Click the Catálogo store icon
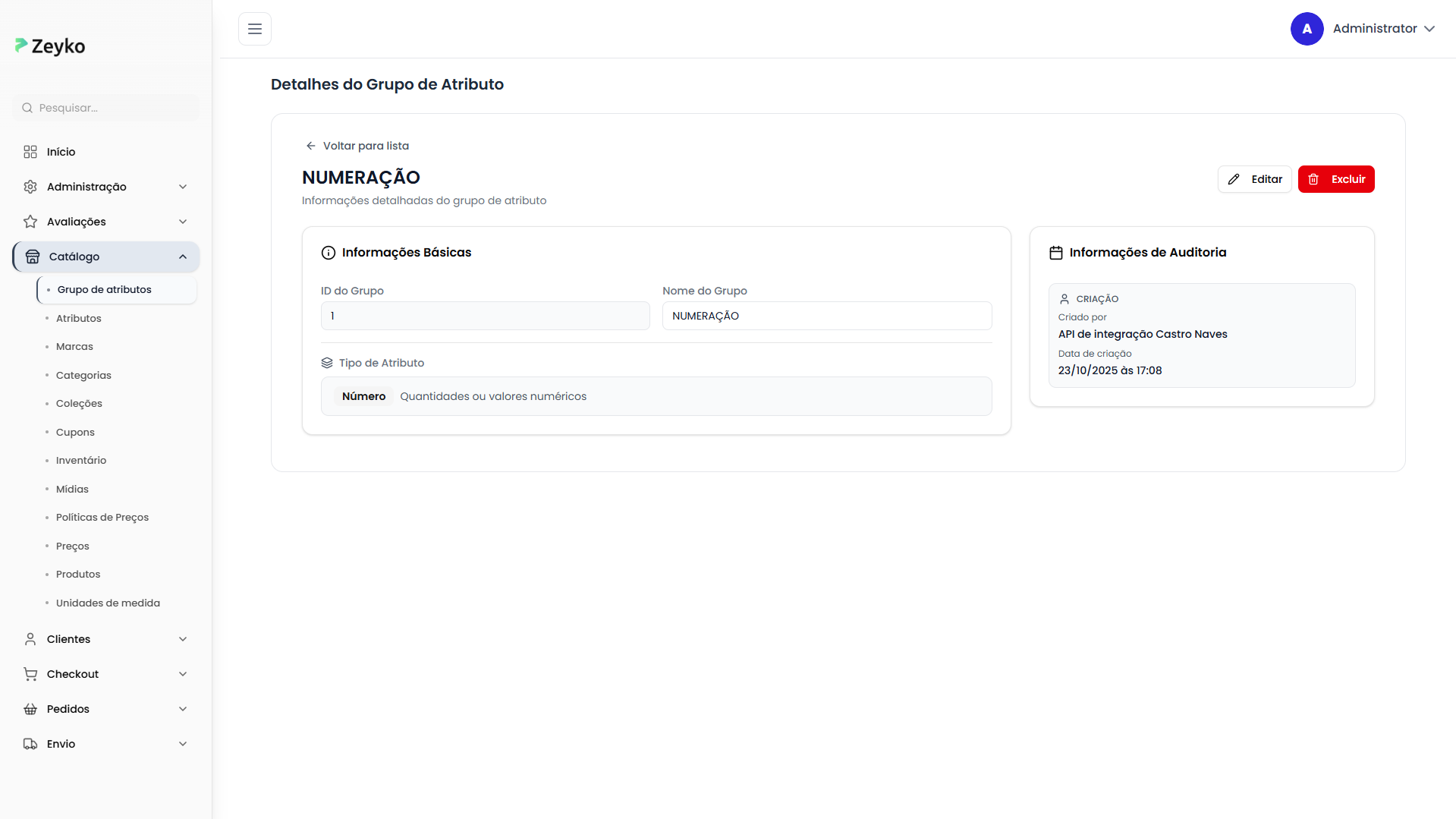 point(33,257)
